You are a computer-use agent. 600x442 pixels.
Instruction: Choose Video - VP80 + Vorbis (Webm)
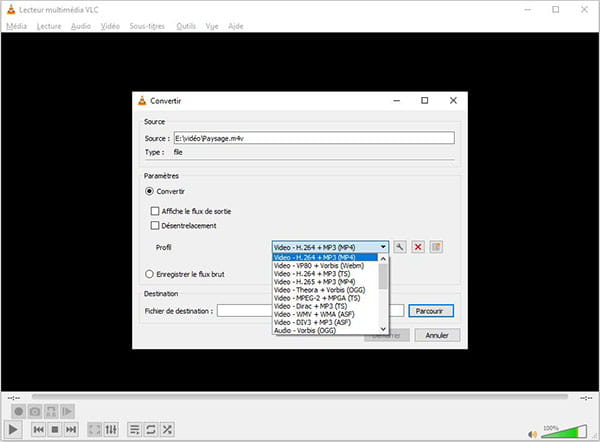(325, 266)
